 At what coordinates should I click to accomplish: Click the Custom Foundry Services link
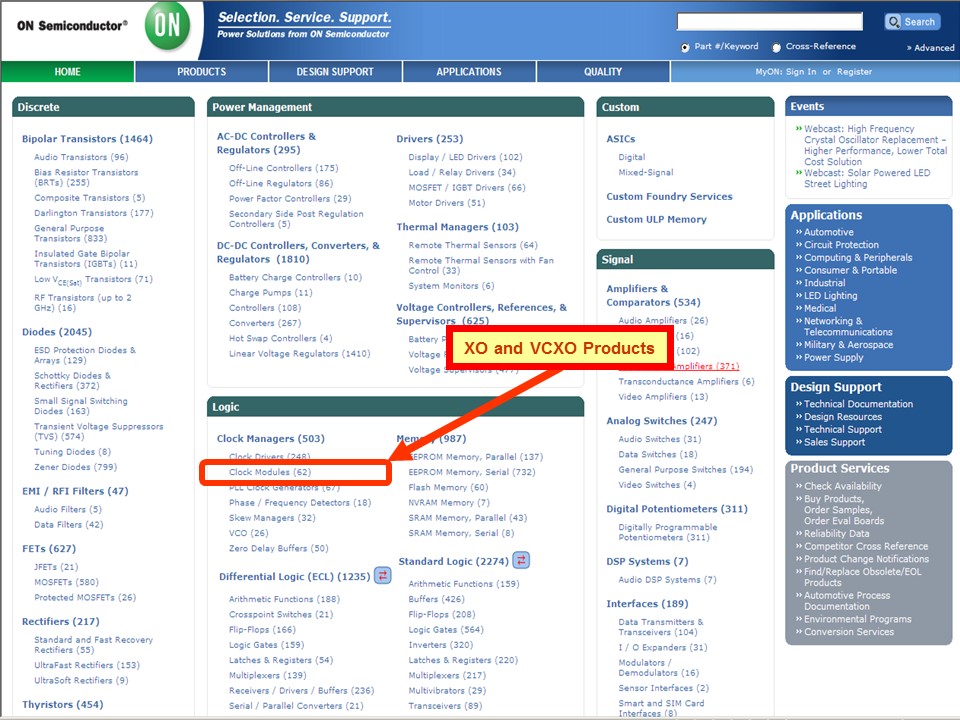[669, 196]
